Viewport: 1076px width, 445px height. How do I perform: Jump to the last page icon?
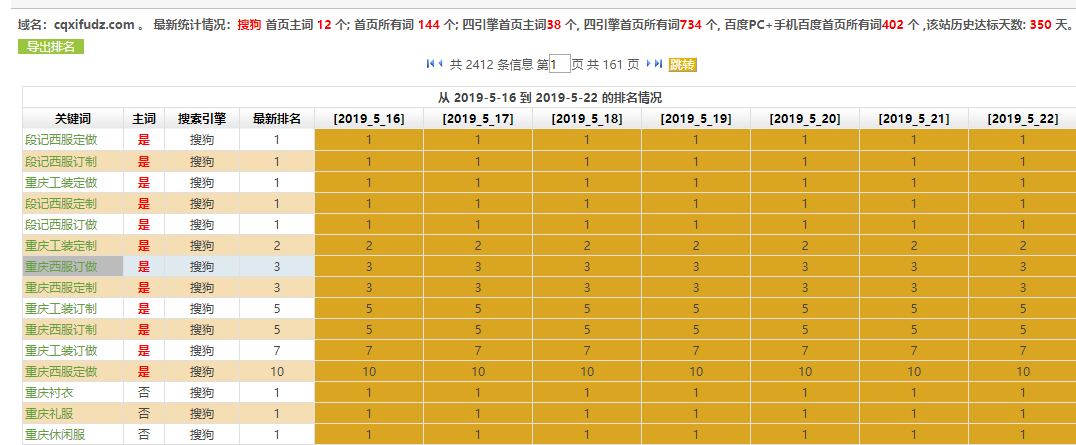pos(659,64)
